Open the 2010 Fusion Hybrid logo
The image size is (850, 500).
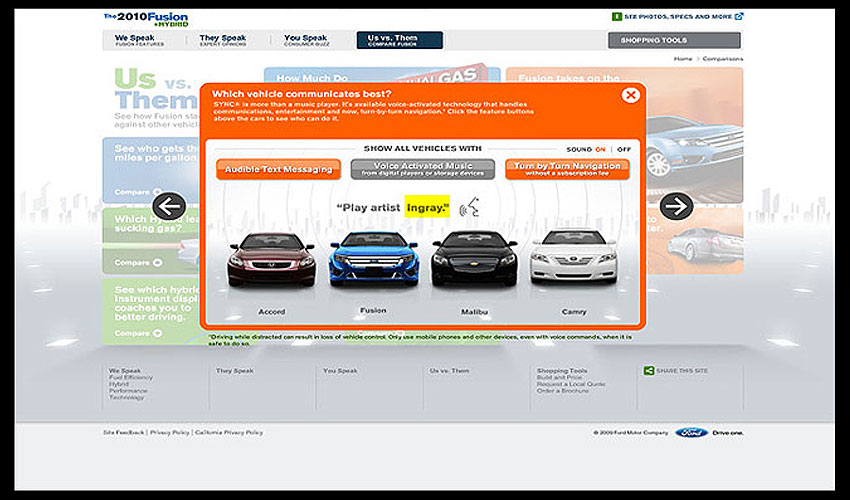pos(146,19)
